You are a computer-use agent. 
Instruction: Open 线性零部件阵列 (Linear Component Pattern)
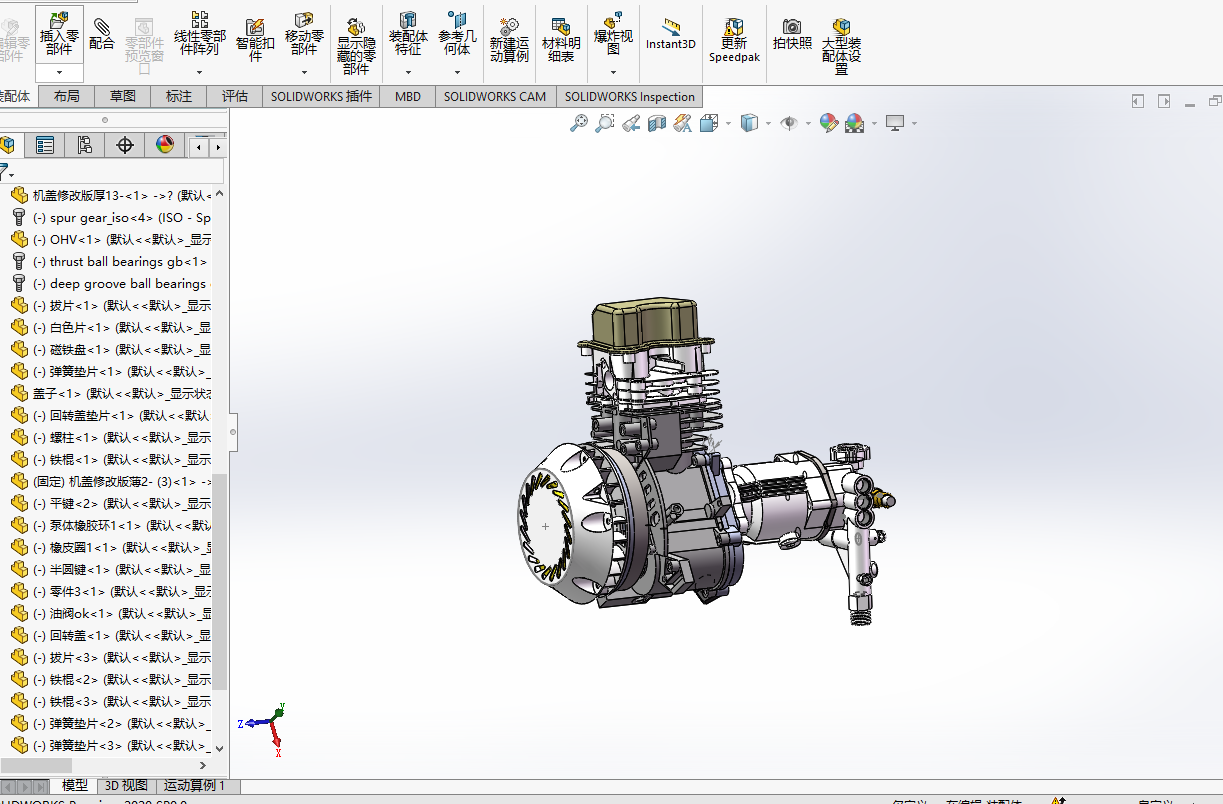pos(200,33)
